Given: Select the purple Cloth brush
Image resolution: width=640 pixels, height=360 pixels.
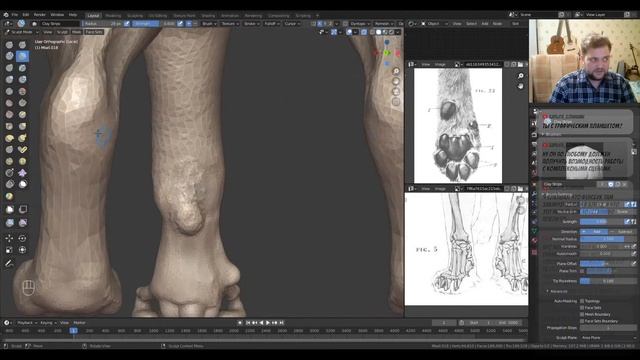Looking at the screenshot, I should 22,173.
